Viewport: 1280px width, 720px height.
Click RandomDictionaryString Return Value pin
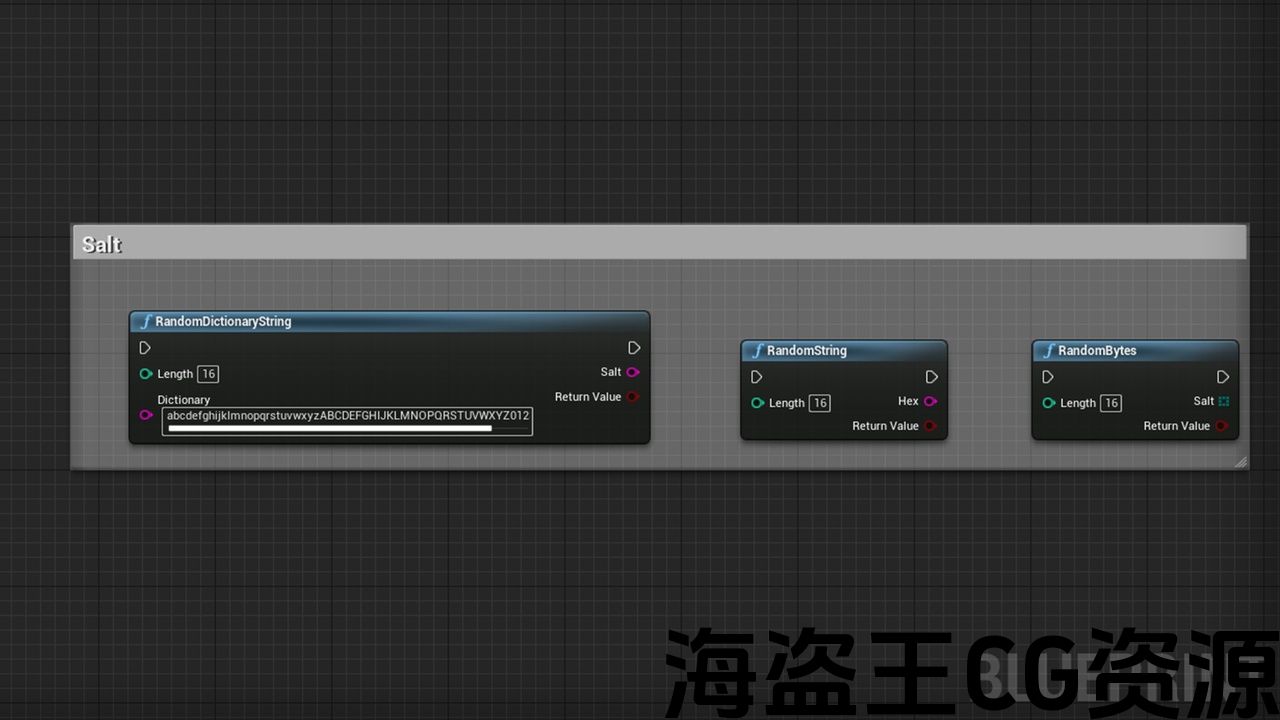632,397
